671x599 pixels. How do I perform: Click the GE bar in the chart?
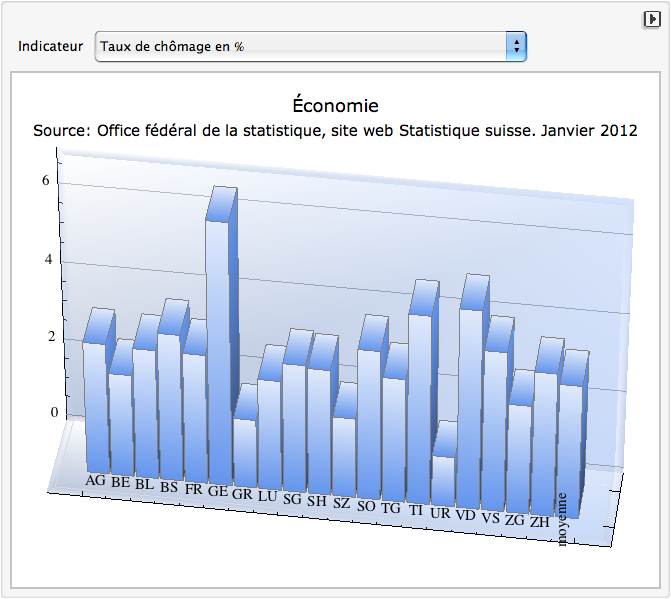pyautogui.click(x=221, y=336)
